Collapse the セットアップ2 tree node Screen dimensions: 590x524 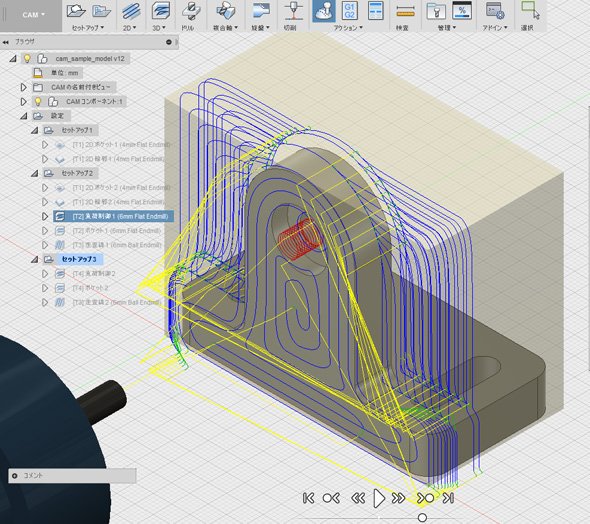click(x=34, y=173)
